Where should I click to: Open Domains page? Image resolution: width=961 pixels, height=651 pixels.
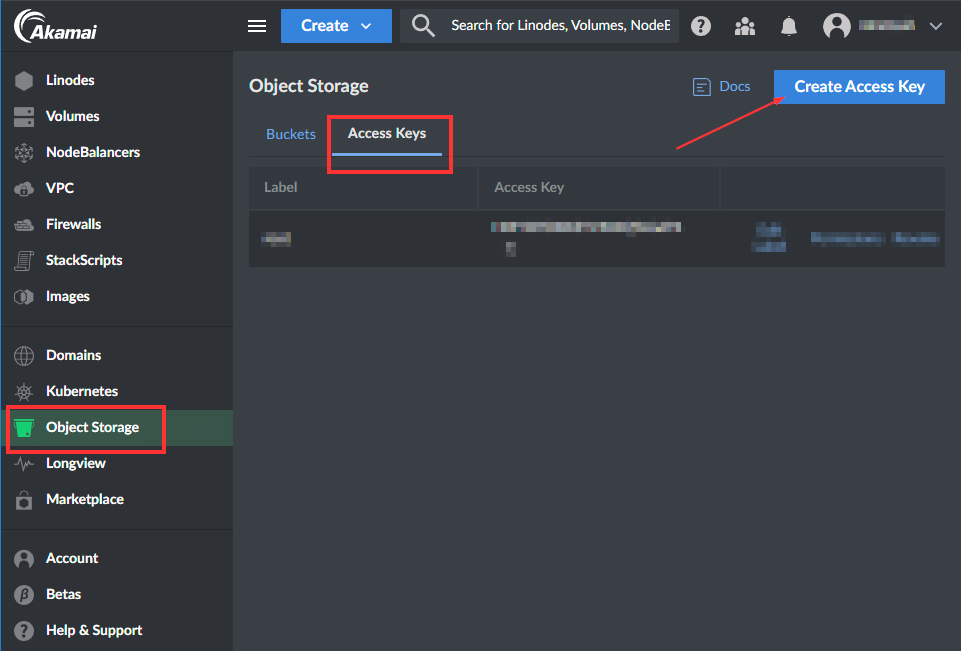[x=73, y=355]
